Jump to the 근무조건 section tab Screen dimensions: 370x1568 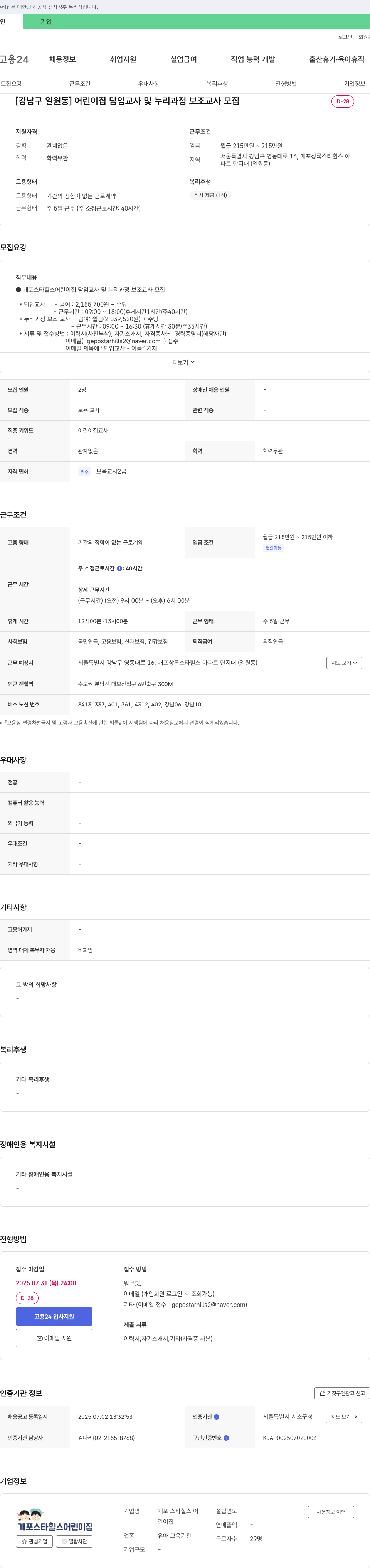click(80, 83)
